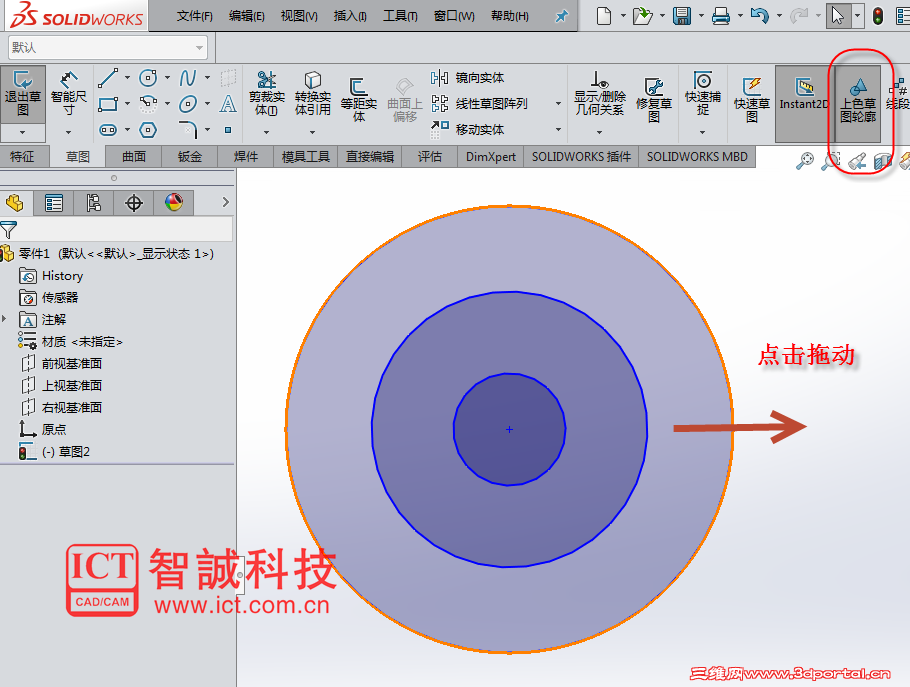Open Linear Sketch Pattern dropdown arrow
Viewport: 910px width, 687px height.
click(558, 104)
